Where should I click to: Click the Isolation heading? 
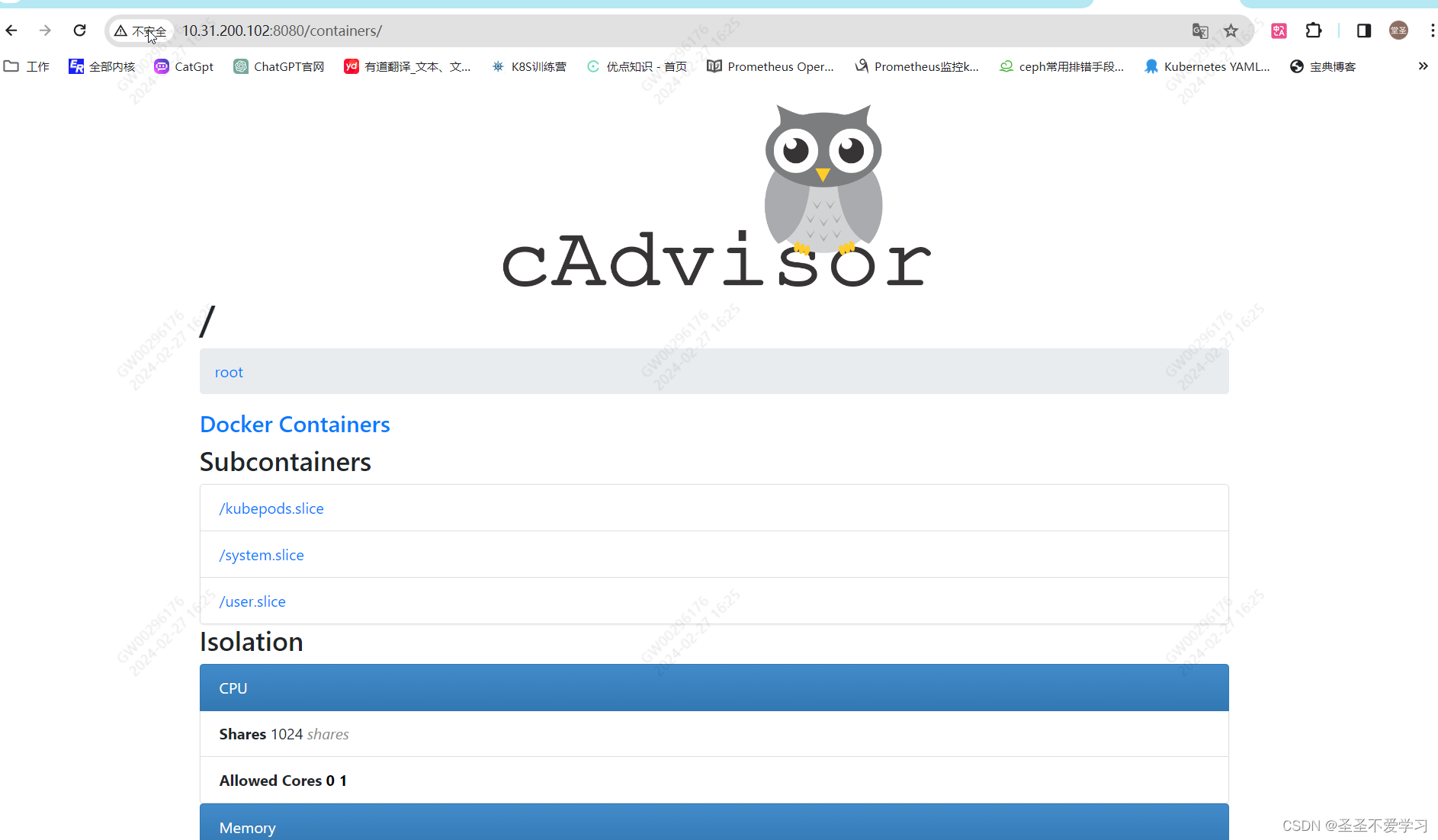(x=252, y=642)
